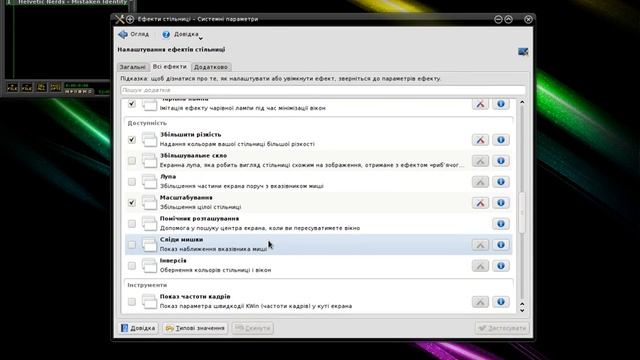640x360 pixels.
Task: Show info for magic lamp minimize effect
Action: (500, 104)
